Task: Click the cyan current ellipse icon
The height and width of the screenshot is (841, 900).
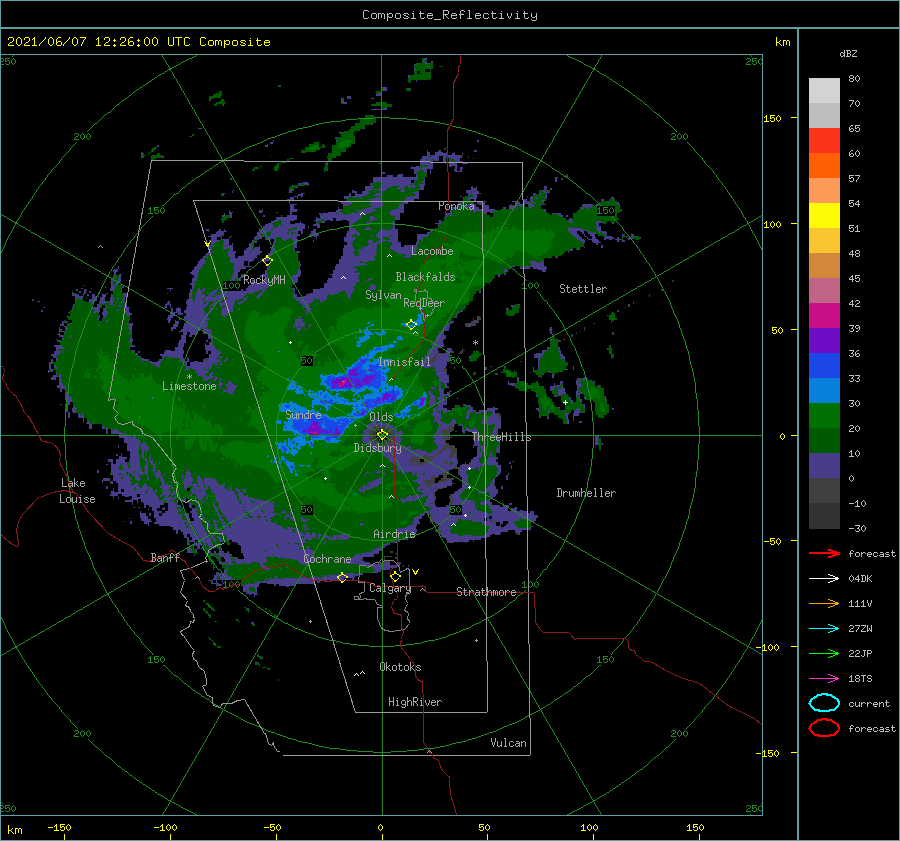Action: 824,703
